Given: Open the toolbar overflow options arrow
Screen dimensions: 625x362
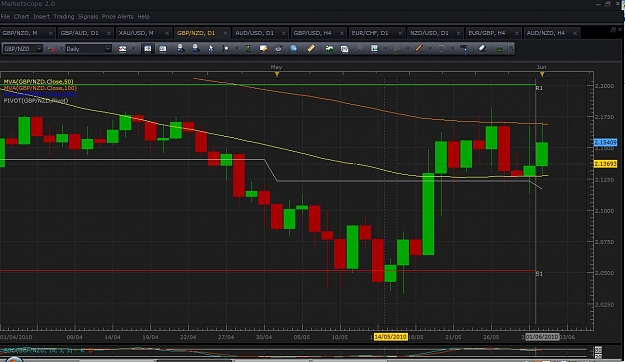Looking at the screenshot, I should pyautogui.click(x=511, y=49).
